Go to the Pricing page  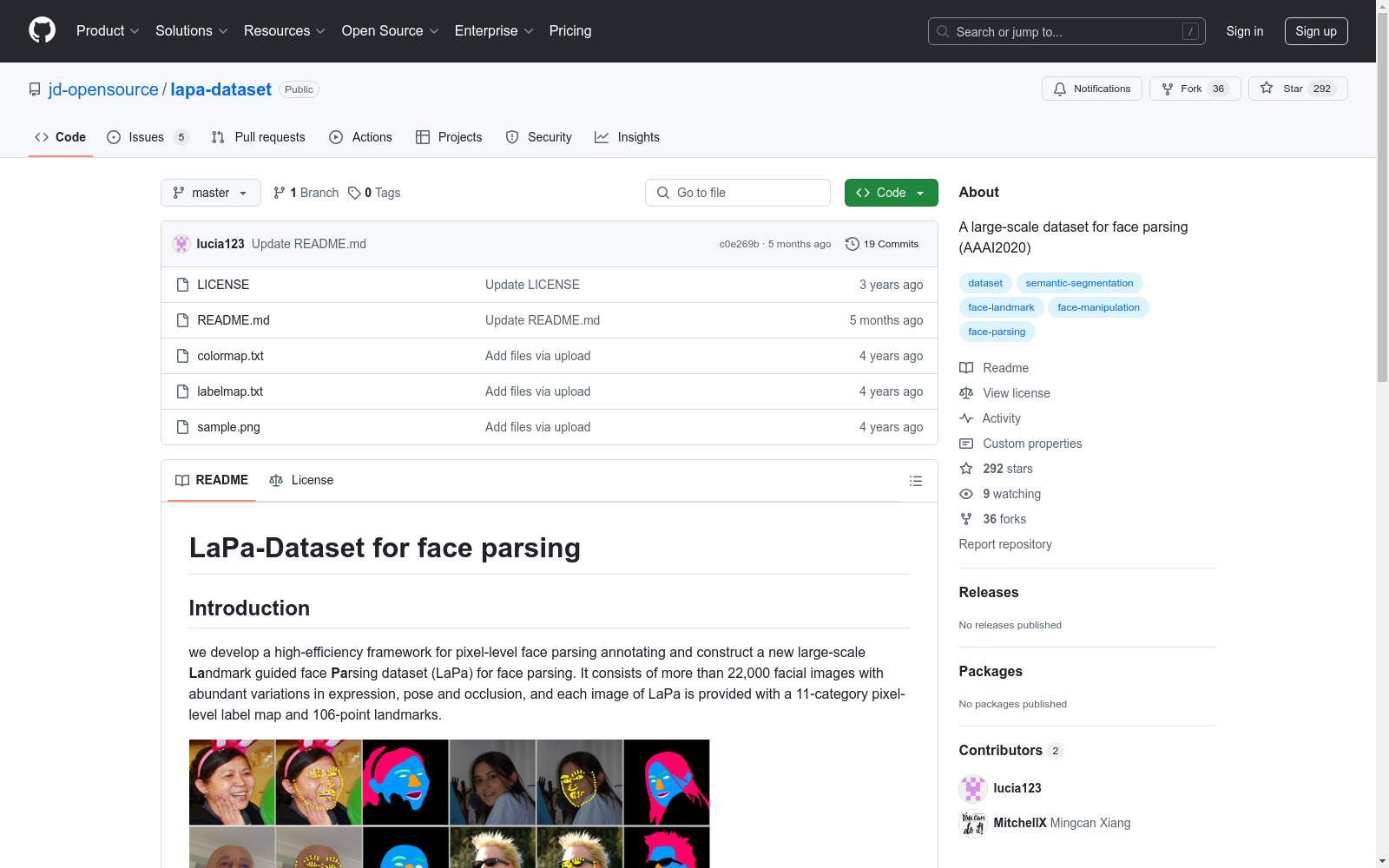(570, 30)
